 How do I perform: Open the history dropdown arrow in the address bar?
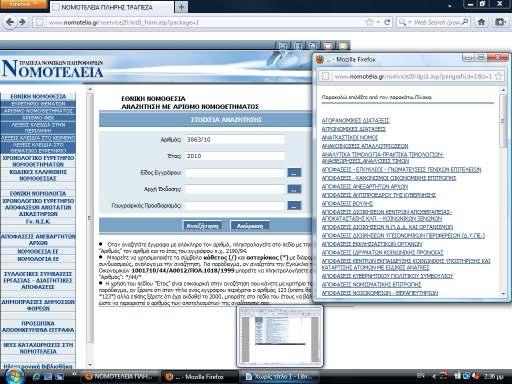coord(378,22)
